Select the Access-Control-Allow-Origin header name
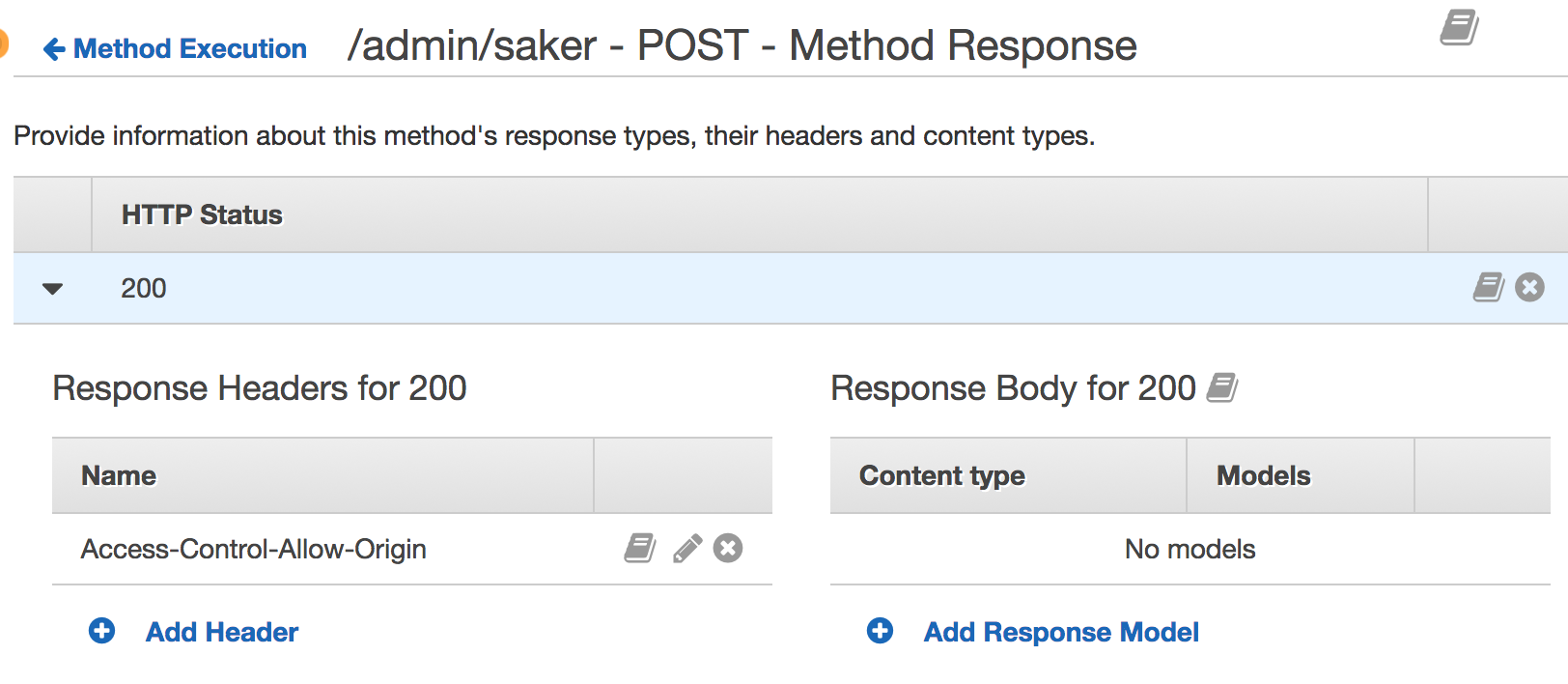Screen dimensions: 1568x684 click(254, 549)
